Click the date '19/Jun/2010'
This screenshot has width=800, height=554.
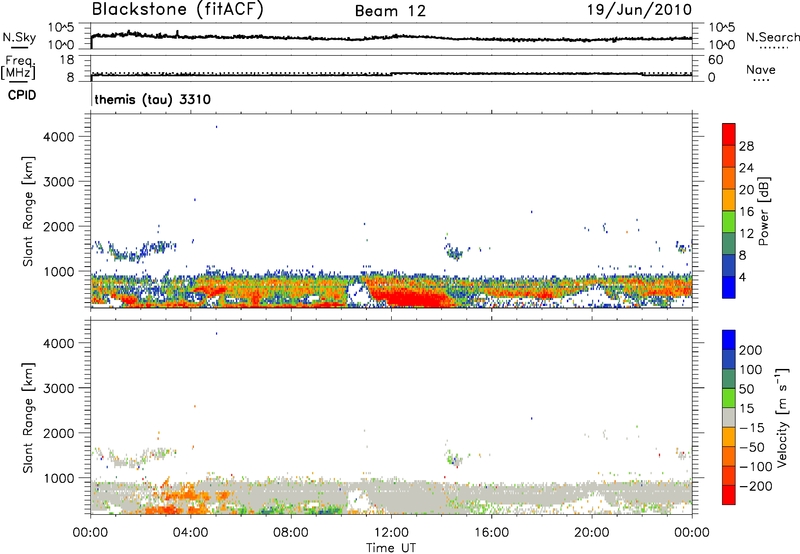click(x=639, y=10)
